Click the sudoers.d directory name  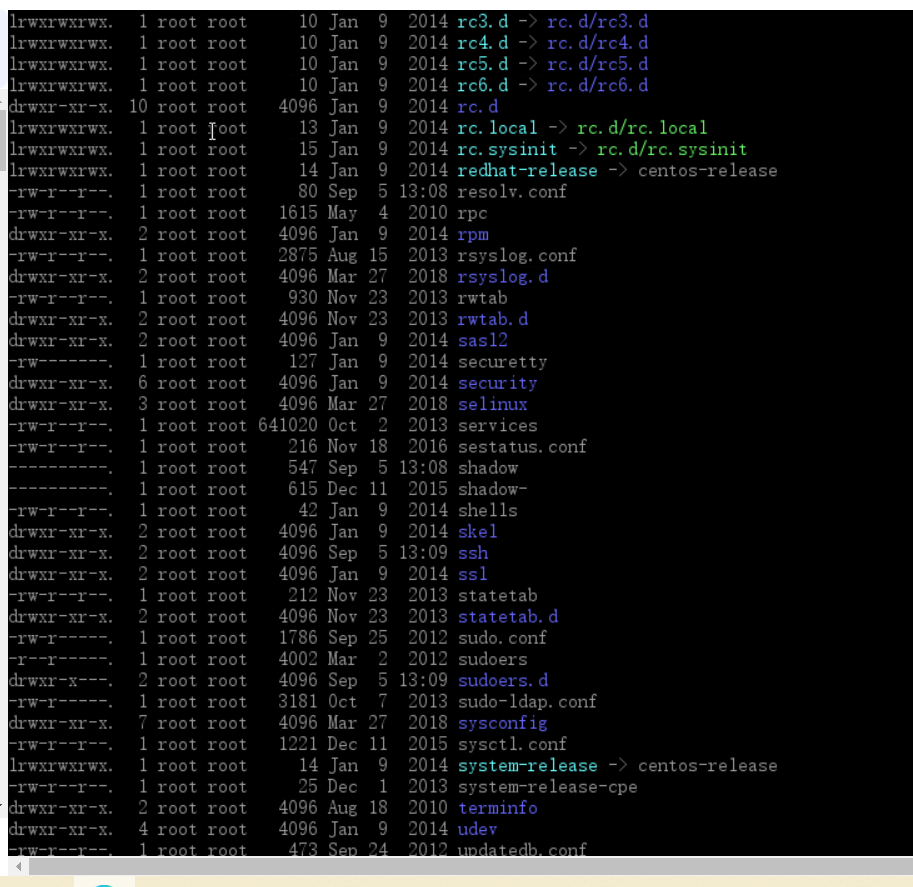click(x=502, y=681)
